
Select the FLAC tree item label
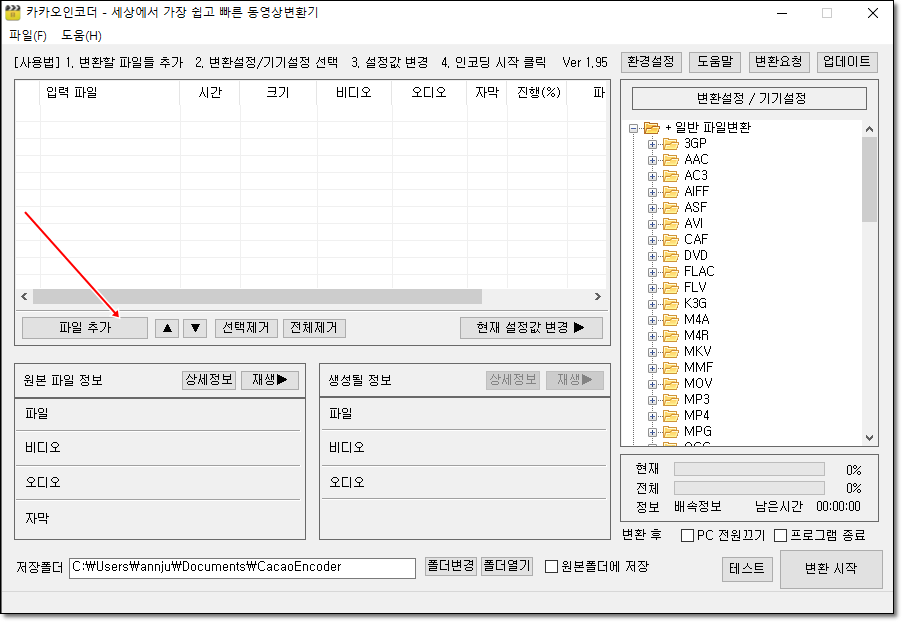(x=699, y=272)
